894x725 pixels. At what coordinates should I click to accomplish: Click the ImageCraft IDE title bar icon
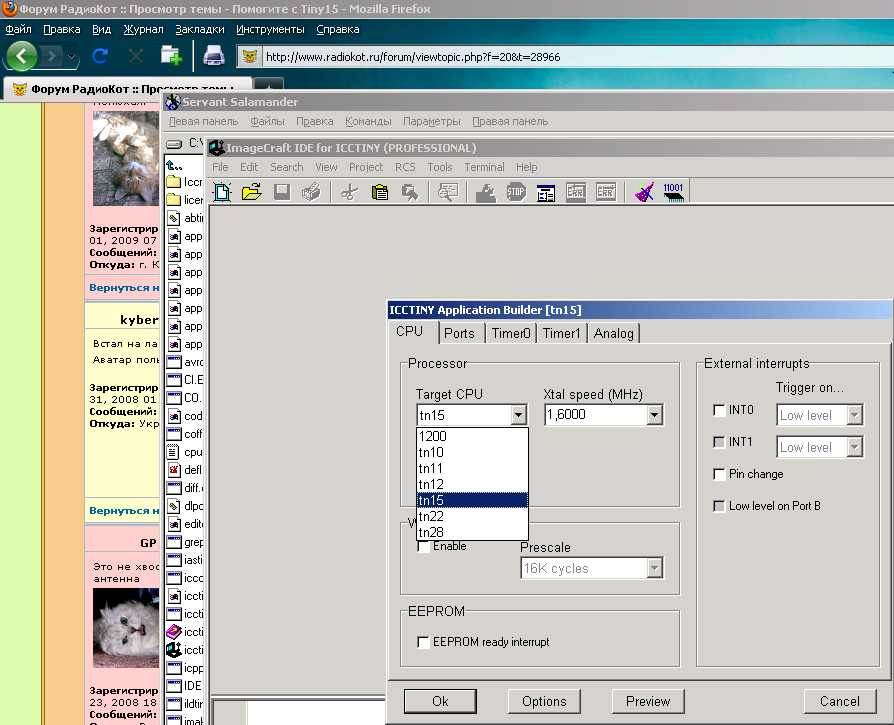pyautogui.click(x=217, y=148)
